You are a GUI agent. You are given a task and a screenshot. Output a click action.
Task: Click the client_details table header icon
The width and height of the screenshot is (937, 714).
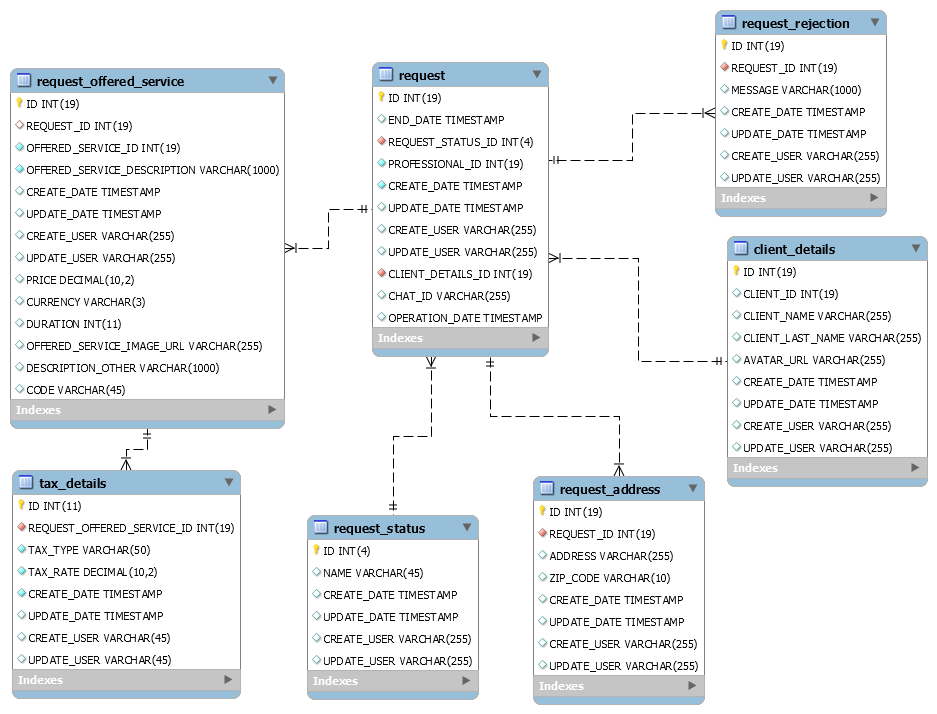(x=741, y=249)
